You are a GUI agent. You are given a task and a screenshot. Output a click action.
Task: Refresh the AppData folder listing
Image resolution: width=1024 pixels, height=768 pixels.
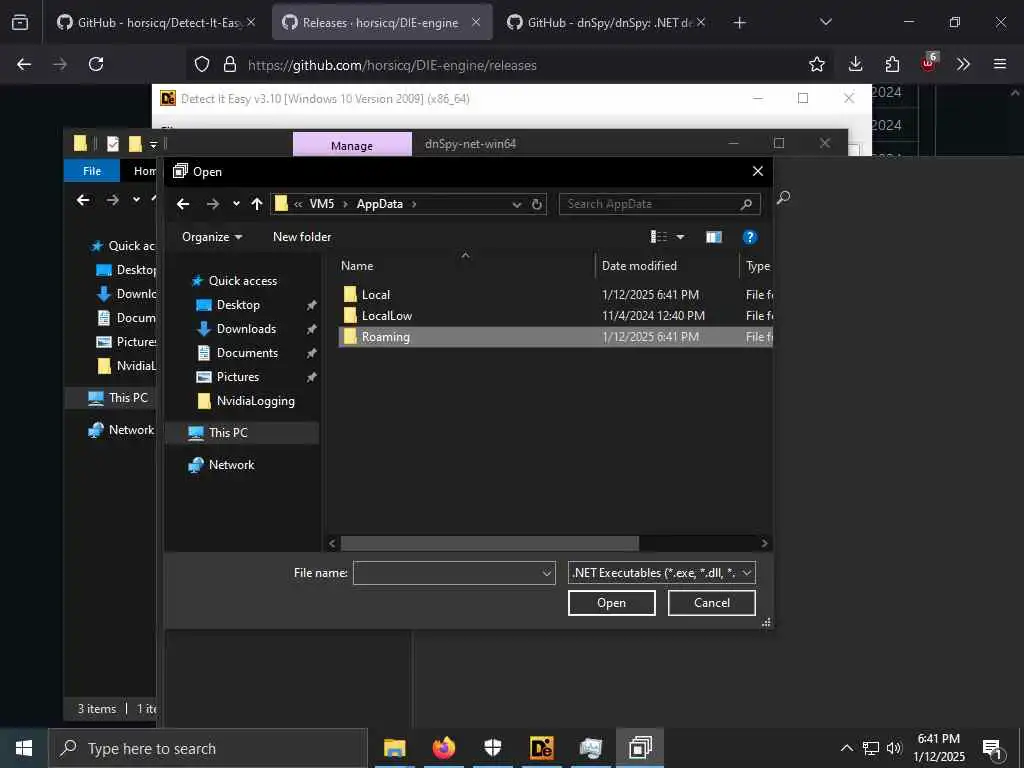[x=537, y=204]
